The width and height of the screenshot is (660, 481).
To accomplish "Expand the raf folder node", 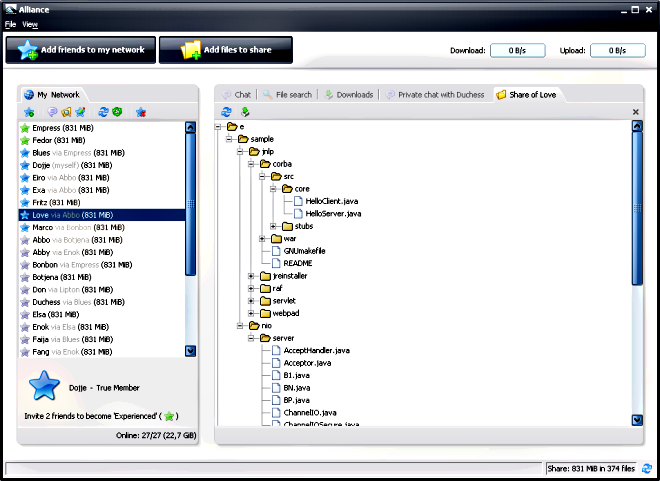I will (x=251, y=288).
